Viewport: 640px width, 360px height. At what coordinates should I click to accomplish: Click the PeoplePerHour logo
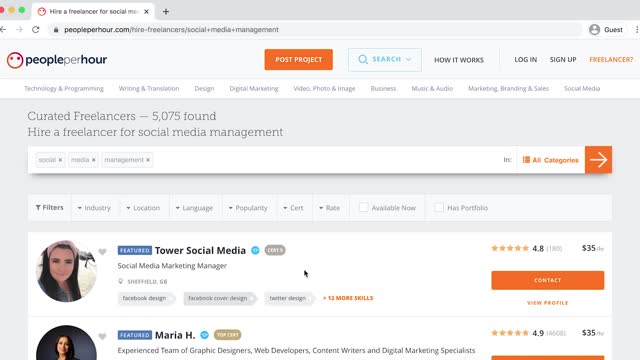tap(57, 60)
